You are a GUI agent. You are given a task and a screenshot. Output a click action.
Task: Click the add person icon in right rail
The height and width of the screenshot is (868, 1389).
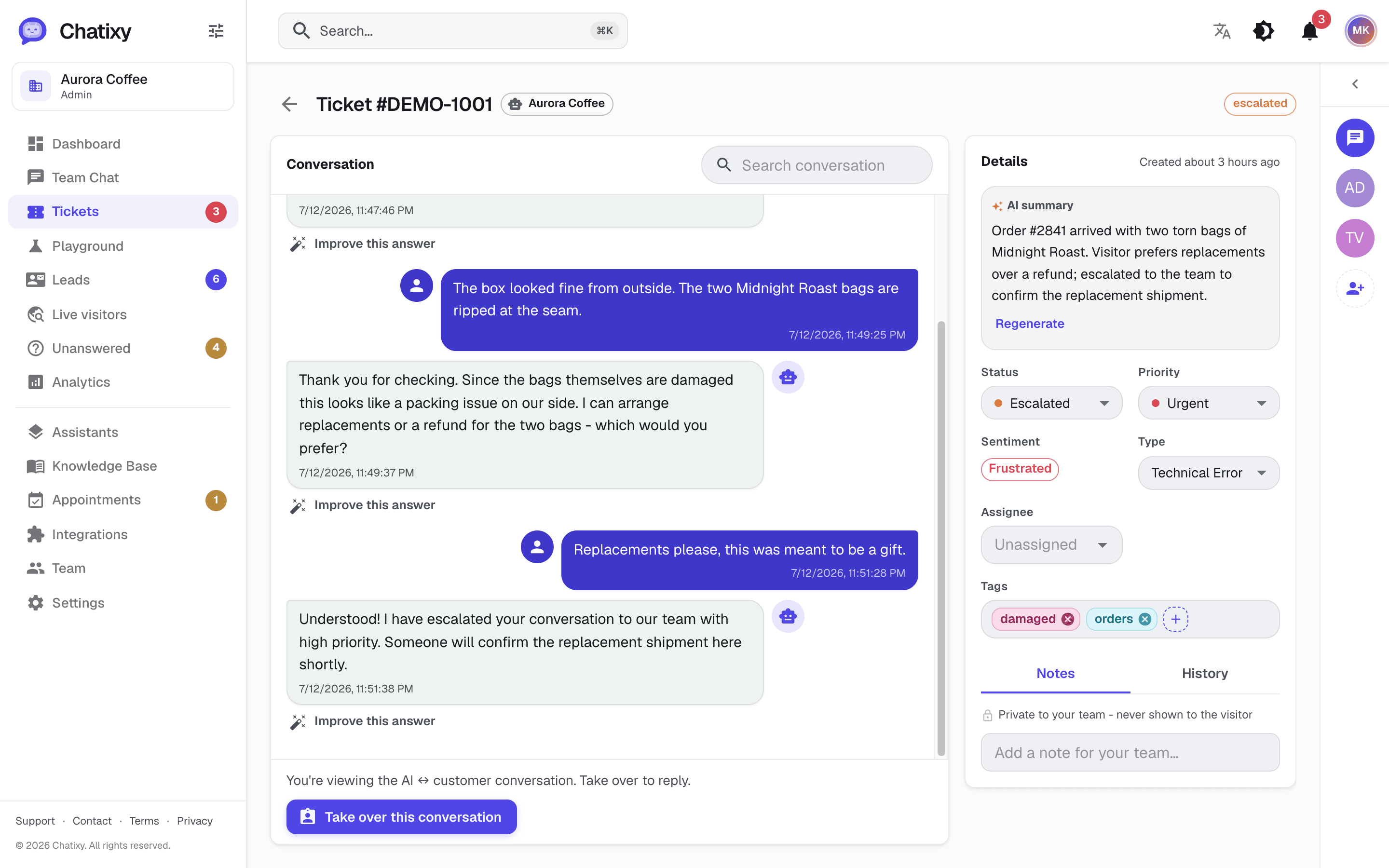1355,288
